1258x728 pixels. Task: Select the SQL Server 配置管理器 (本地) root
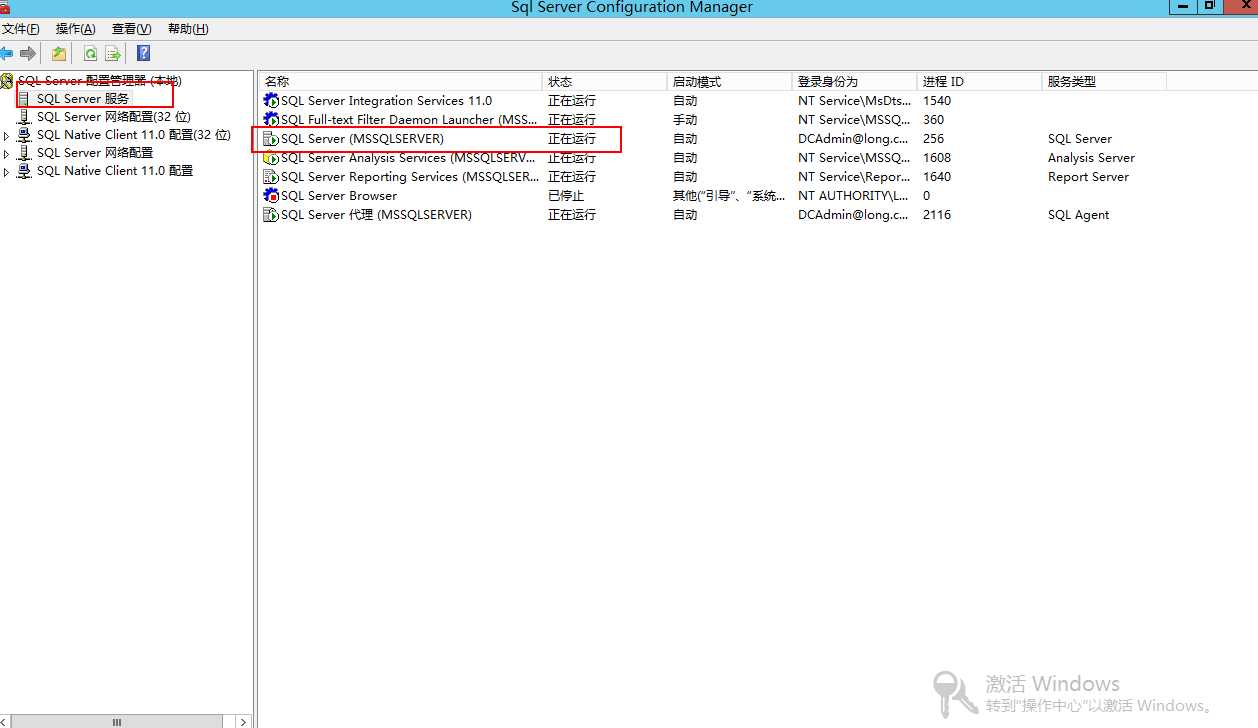[100, 80]
